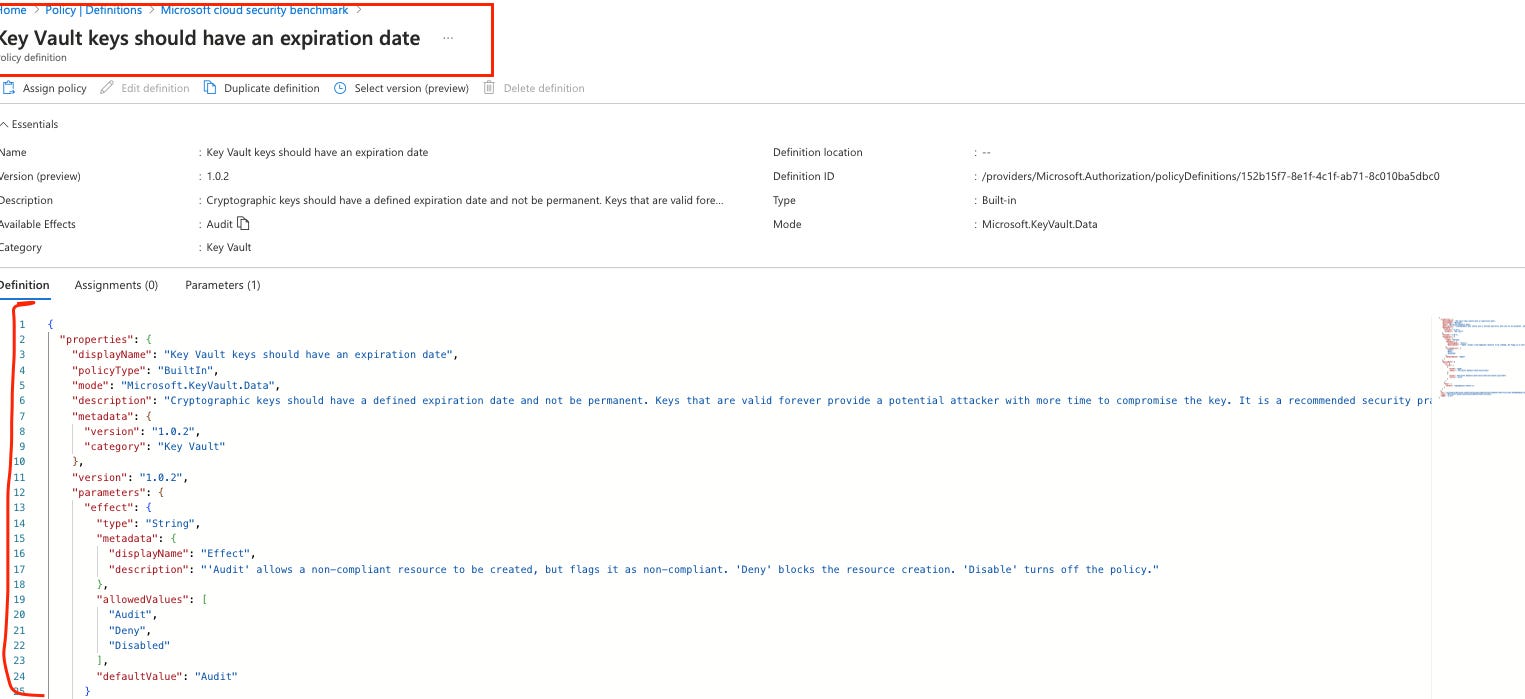Image resolution: width=1525 pixels, height=699 pixels.
Task: Click the Assign policy button
Action: tap(44, 88)
